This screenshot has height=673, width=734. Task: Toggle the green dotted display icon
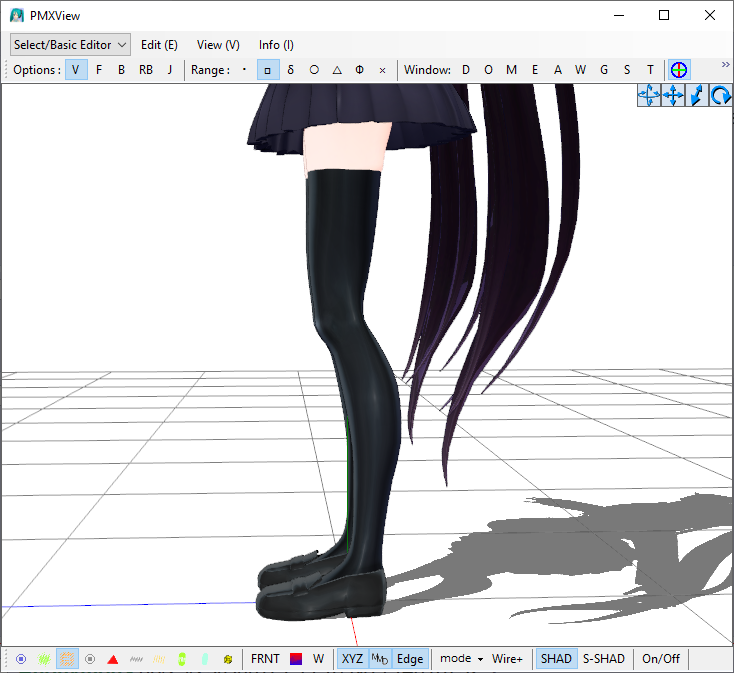(x=44, y=659)
